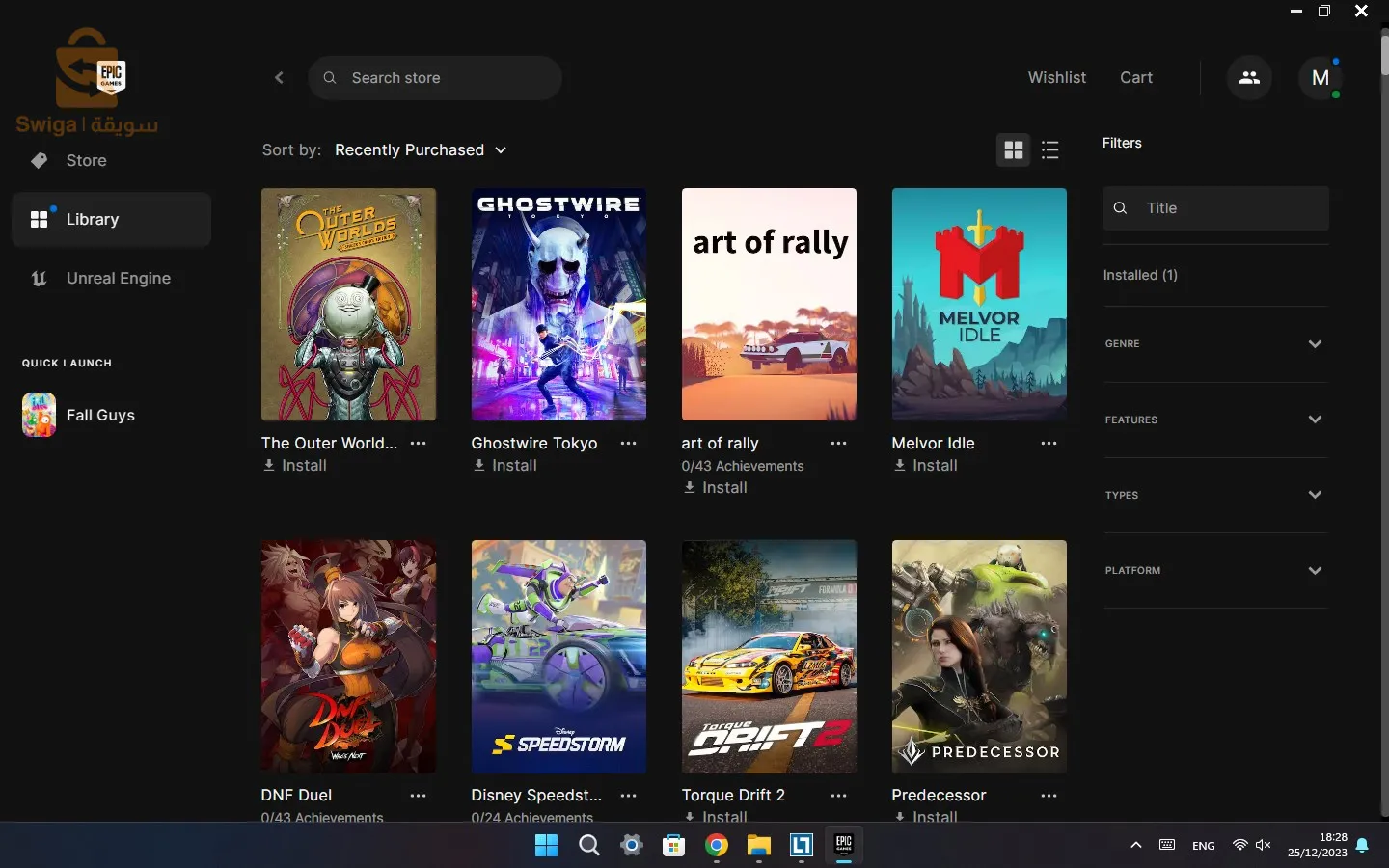
Task: Click the Unreal Engine icon in sidebar
Action: tap(39, 279)
